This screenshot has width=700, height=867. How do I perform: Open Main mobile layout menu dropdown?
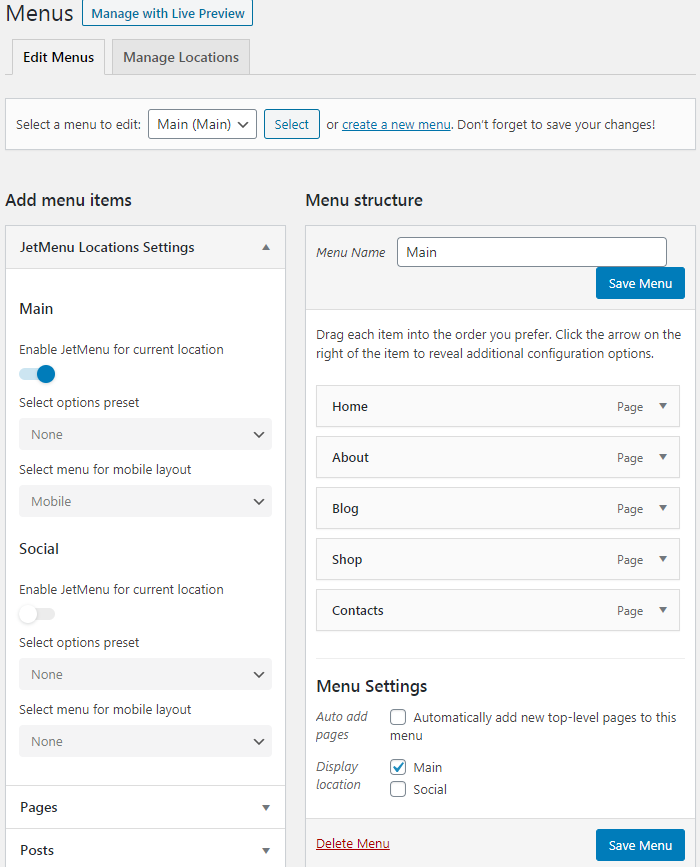point(145,501)
